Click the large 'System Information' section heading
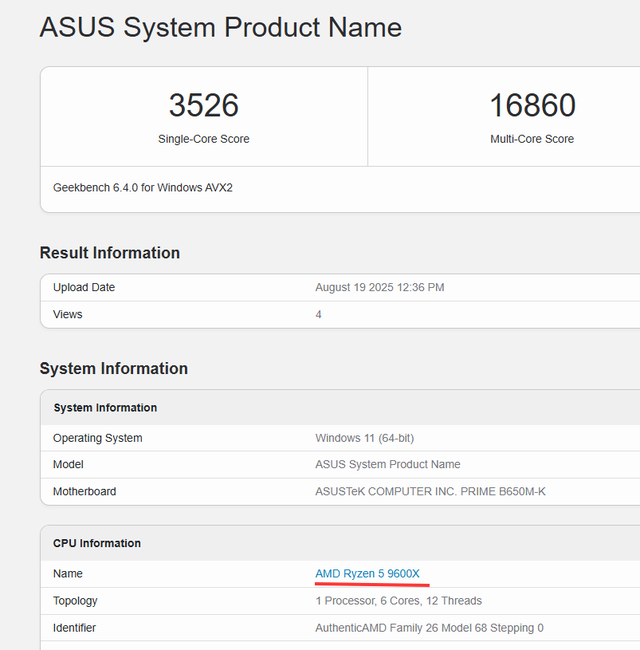The width and height of the screenshot is (640, 650). (x=114, y=369)
